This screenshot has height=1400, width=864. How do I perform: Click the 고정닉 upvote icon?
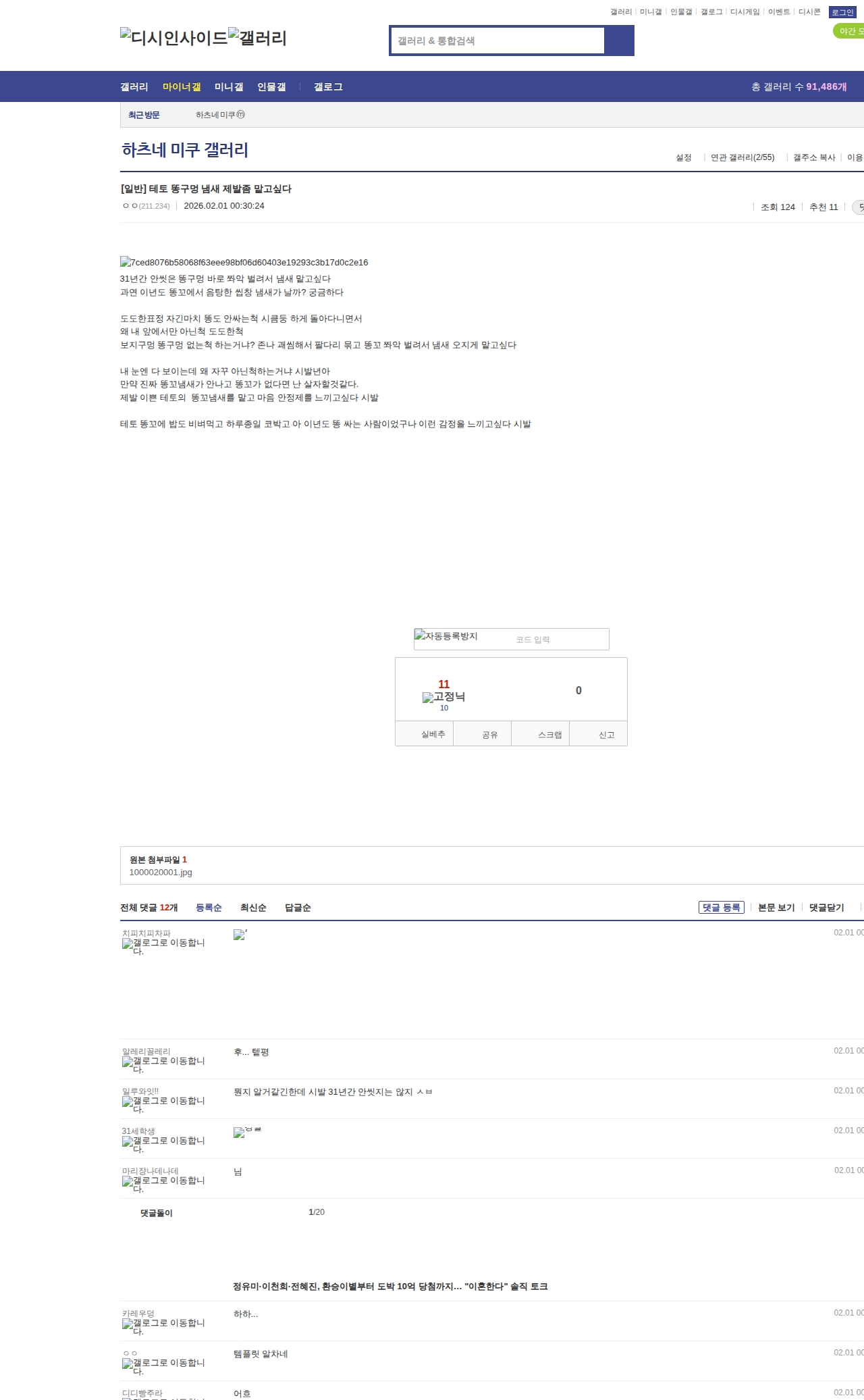443,697
